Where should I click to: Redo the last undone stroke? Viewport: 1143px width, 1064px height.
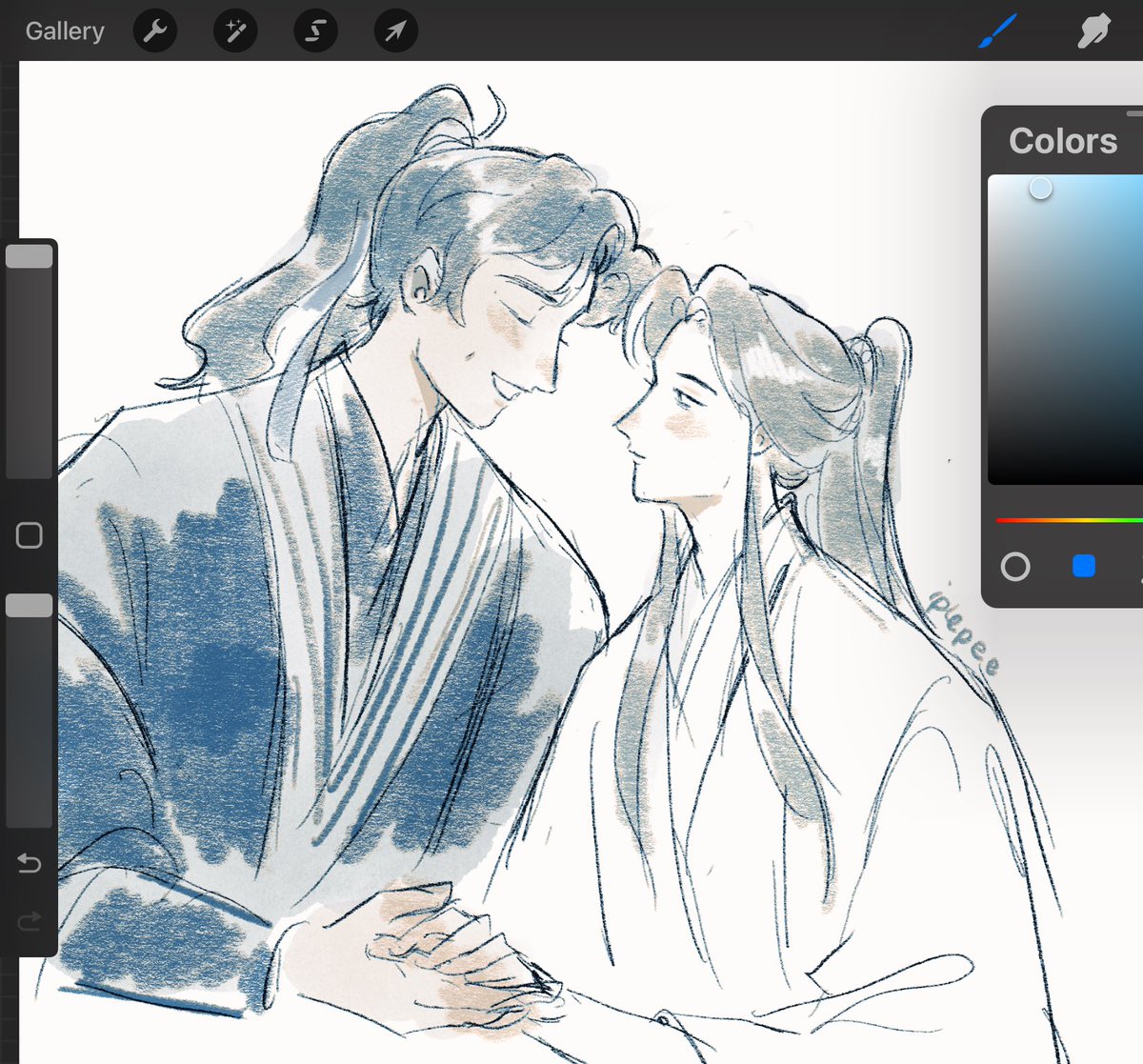click(x=30, y=921)
